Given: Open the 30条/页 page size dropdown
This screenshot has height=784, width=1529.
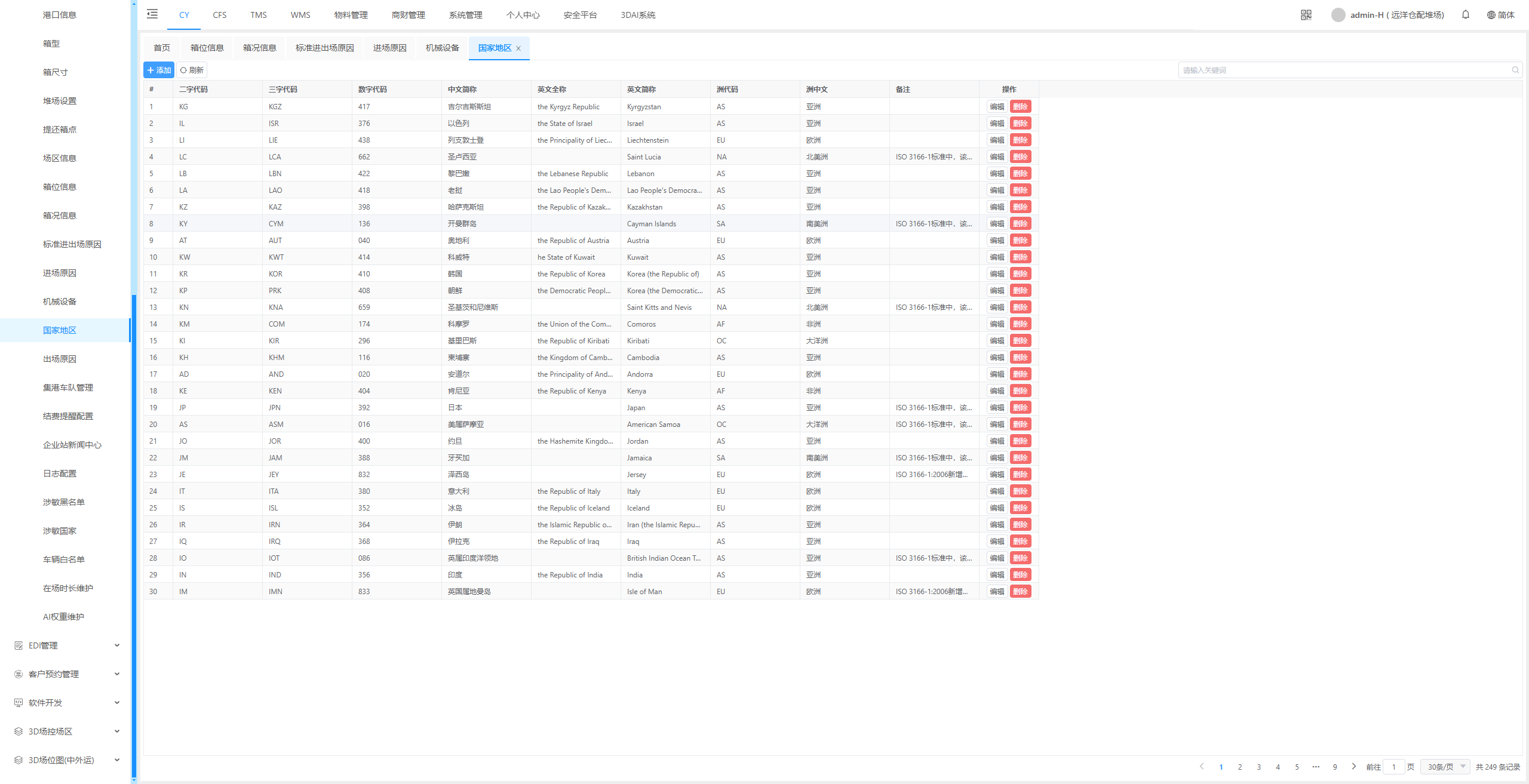Looking at the screenshot, I should click(x=1445, y=767).
